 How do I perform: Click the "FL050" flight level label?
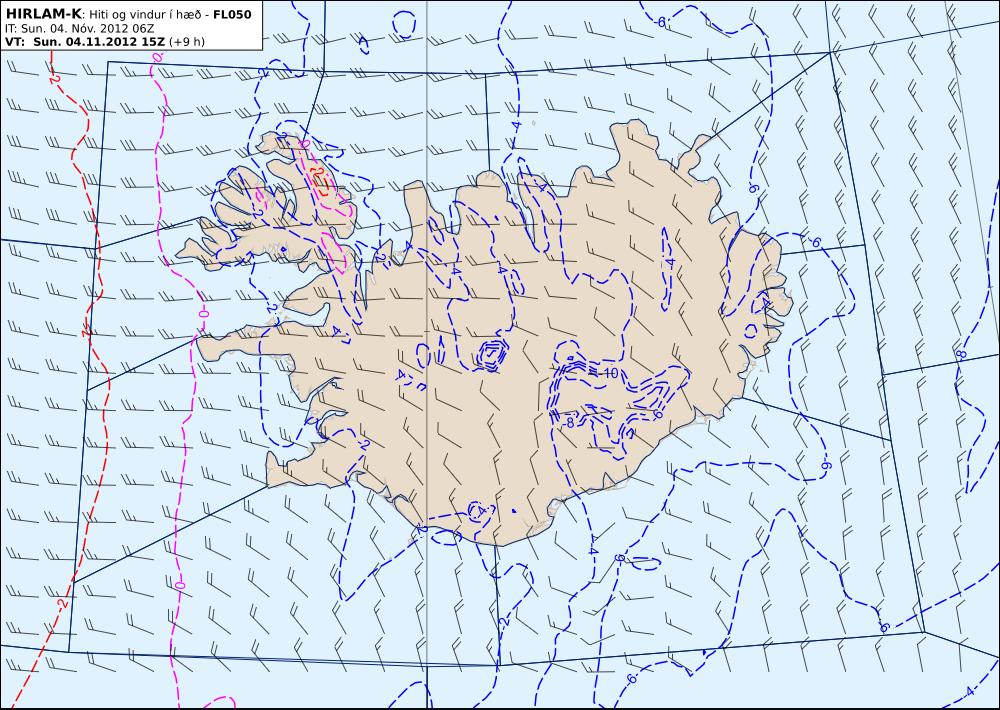[x=233, y=14]
